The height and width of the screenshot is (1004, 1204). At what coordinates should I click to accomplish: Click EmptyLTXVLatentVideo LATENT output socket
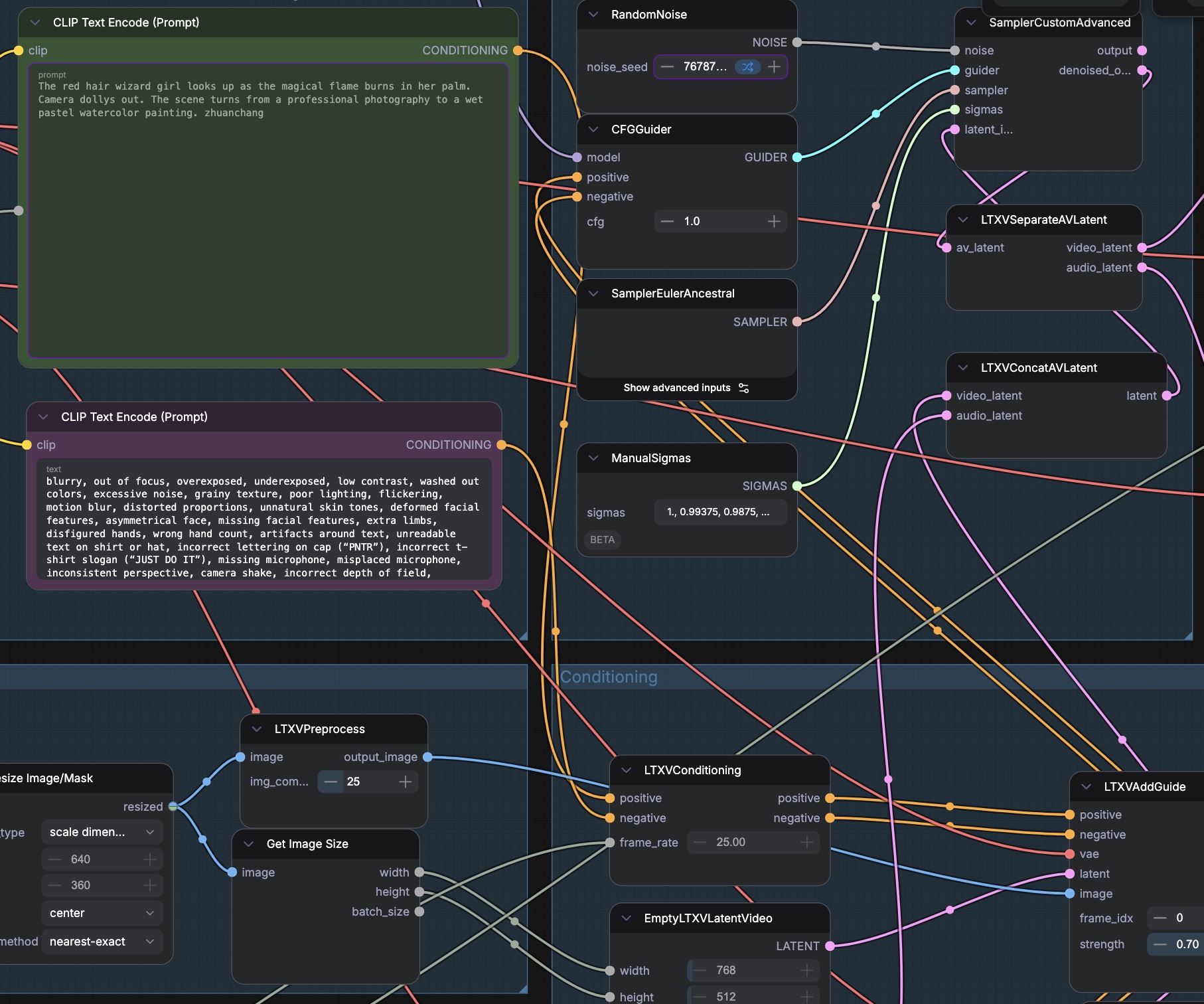[830, 946]
